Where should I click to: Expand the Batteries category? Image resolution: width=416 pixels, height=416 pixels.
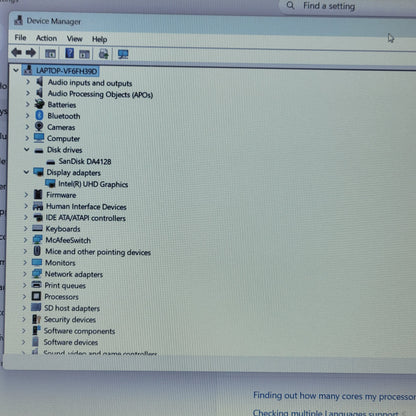point(28,104)
